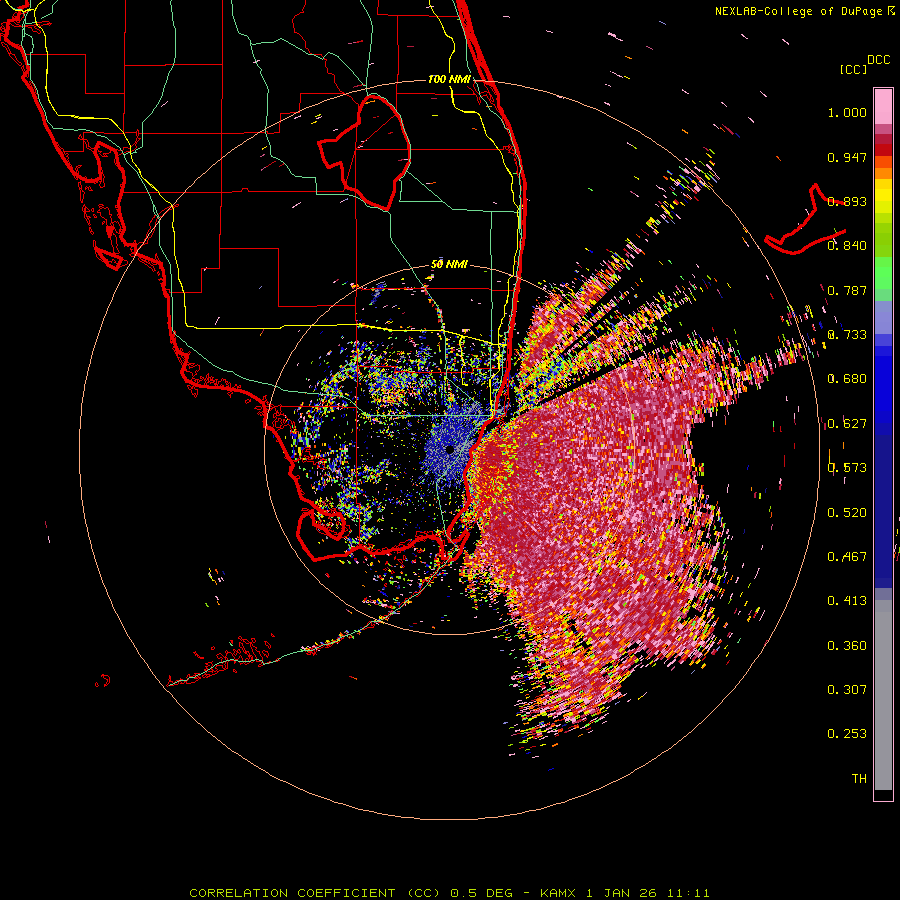Viewport: 900px width, 900px height.
Task: Click the 0.467 scale value
Action: pyautogui.click(x=847, y=557)
